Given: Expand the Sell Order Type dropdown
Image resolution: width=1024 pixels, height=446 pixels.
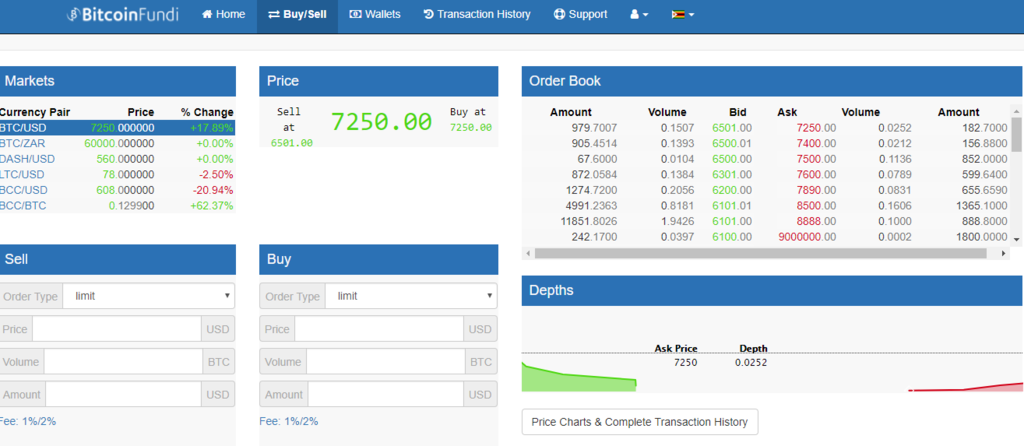Looking at the screenshot, I should click(149, 296).
